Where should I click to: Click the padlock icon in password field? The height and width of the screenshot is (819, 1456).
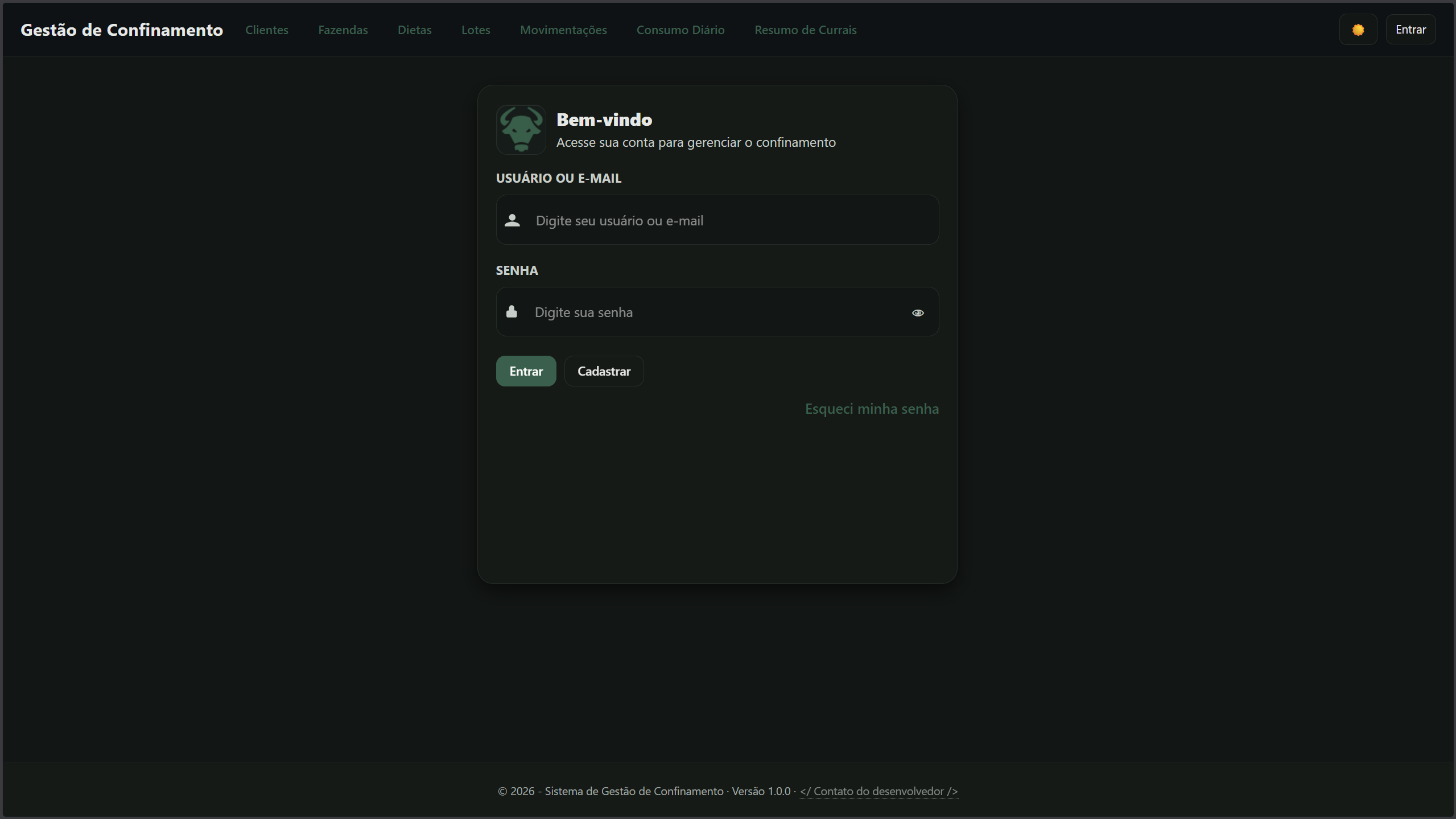pos(512,311)
